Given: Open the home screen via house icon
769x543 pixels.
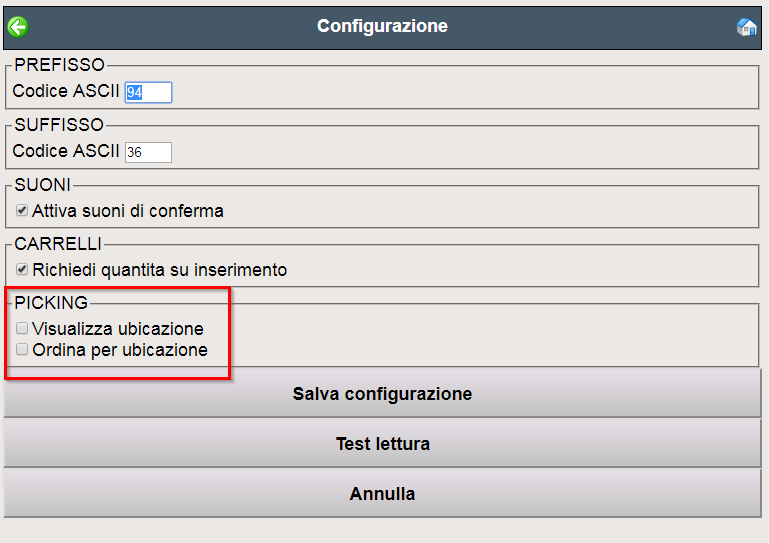Looking at the screenshot, I should tap(746, 27).
